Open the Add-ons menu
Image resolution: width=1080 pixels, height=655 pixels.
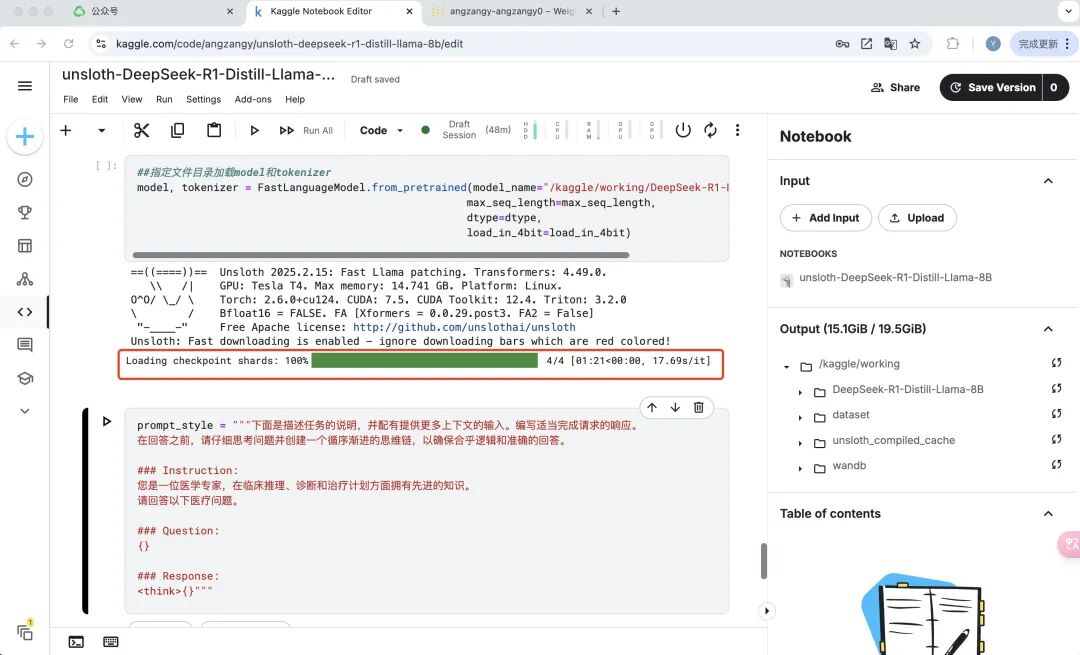(253, 99)
